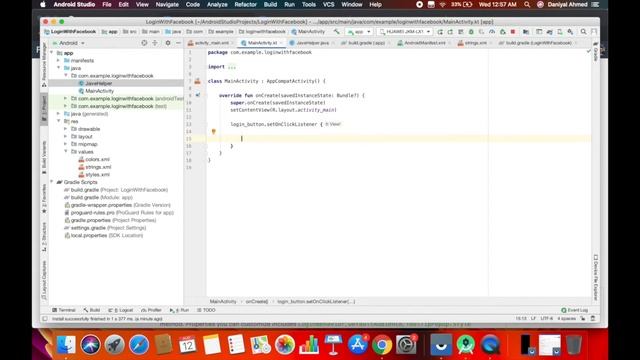Collapse the values folder
Image resolution: width=640 pixels, height=360 pixels.
pos(66,151)
